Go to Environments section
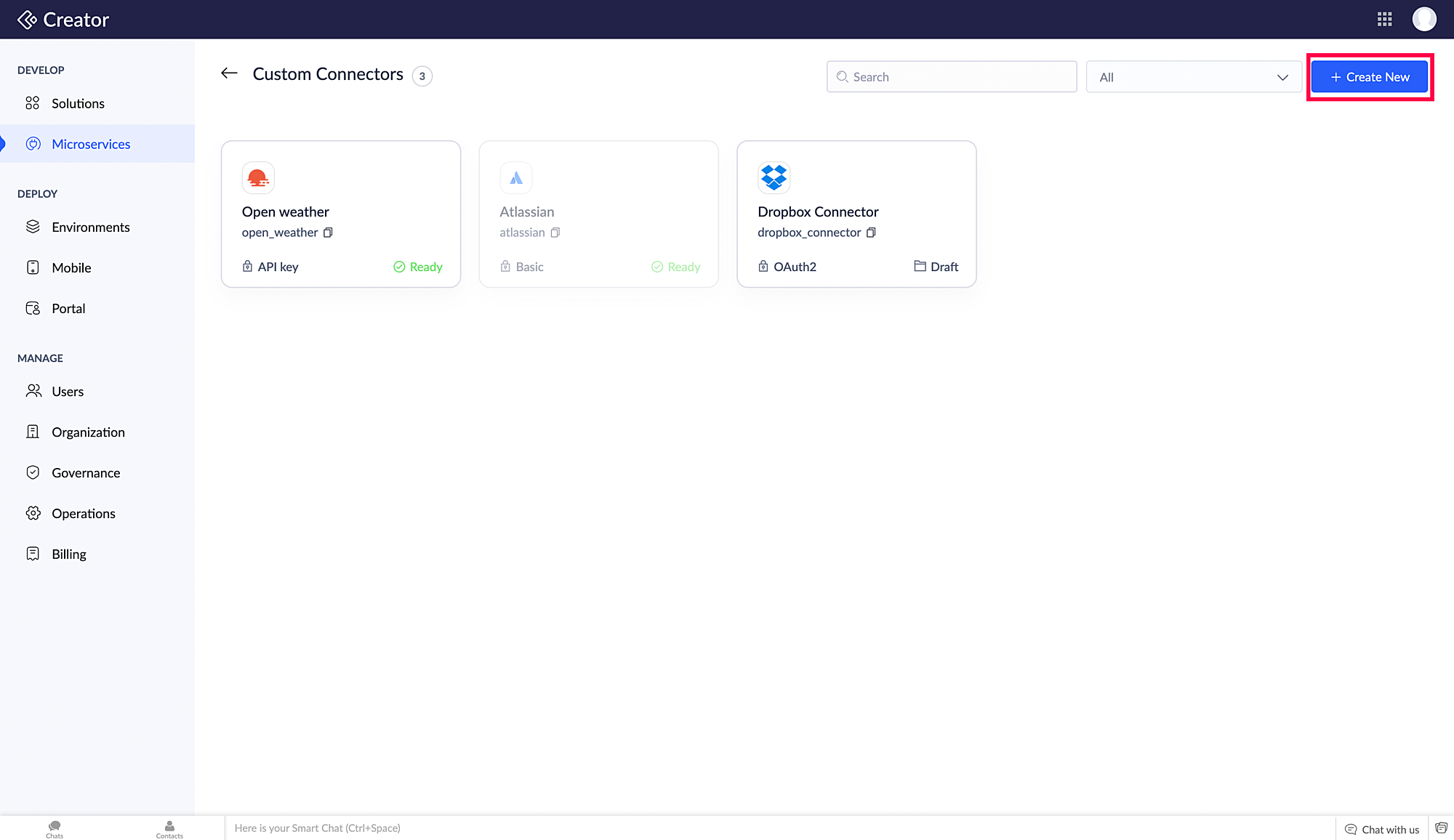Screen dimensions: 1454x840 click(x=90, y=227)
